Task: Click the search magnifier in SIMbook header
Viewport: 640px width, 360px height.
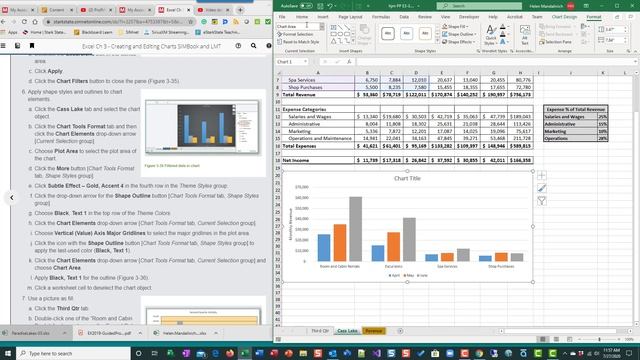Action: click(253, 46)
